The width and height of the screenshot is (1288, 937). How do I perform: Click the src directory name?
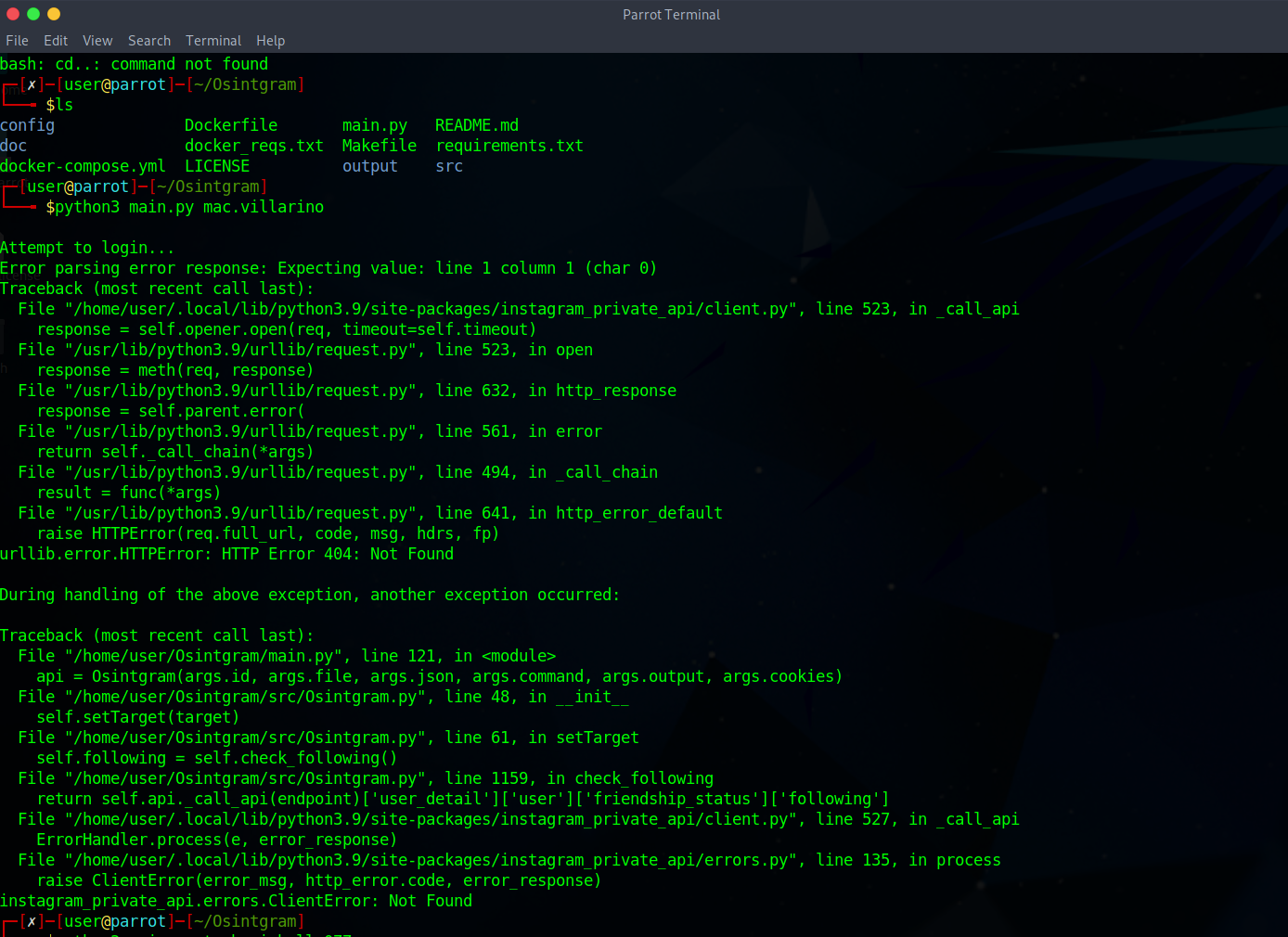pos(448,165)
